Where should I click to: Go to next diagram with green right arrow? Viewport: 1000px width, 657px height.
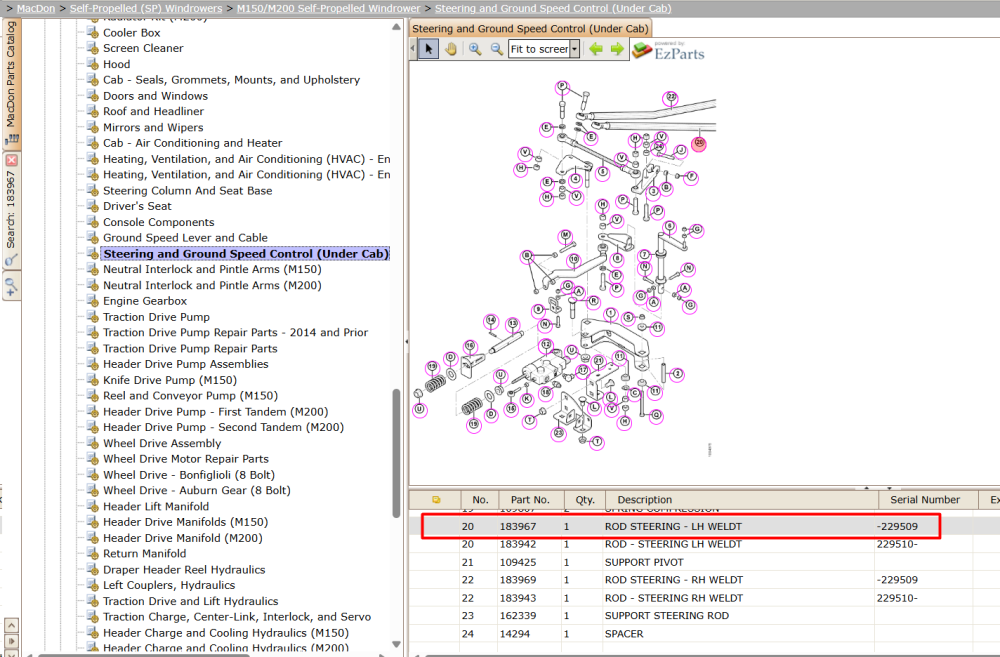point(617,49)
